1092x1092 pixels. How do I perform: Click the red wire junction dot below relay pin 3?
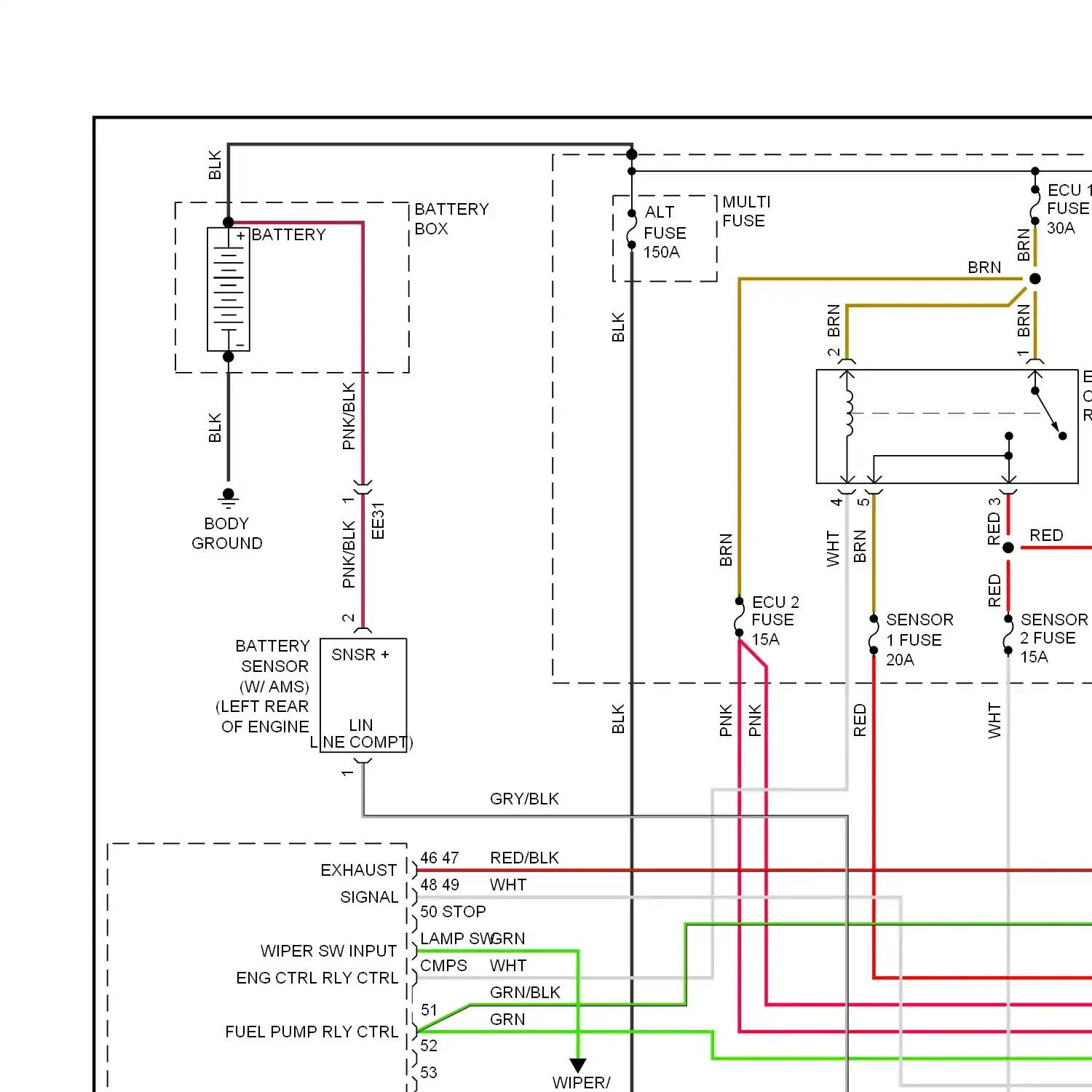tap(1008, 547)
